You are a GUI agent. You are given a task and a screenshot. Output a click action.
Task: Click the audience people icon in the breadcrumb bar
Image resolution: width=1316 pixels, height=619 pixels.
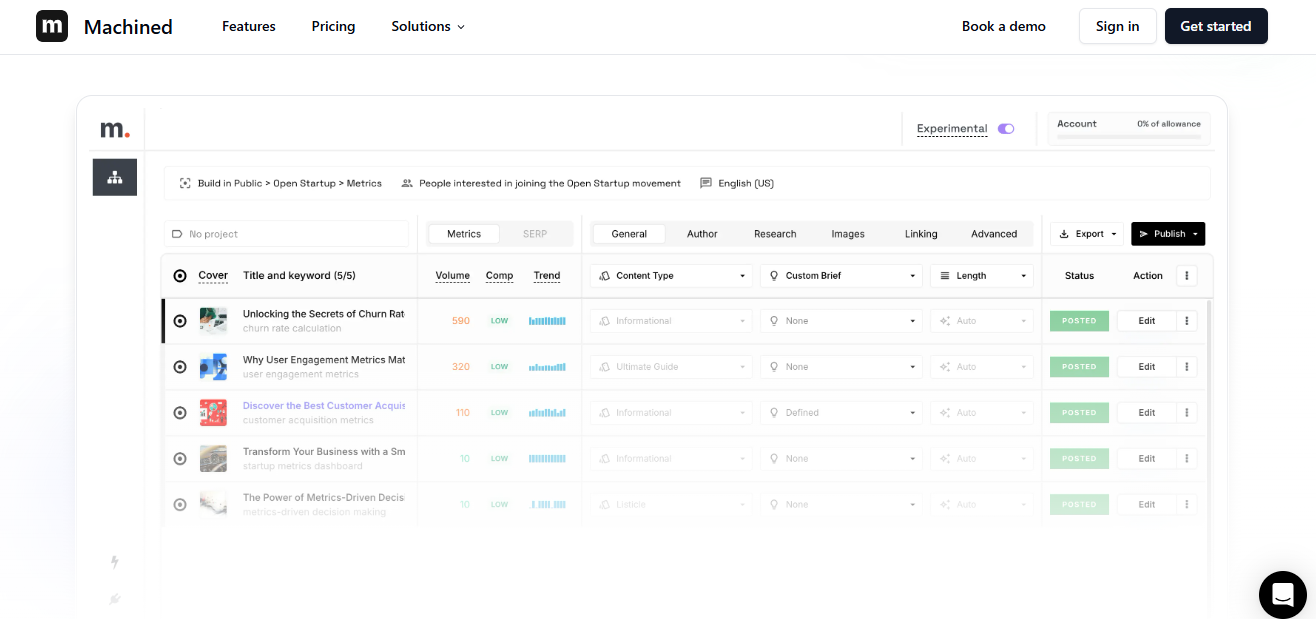click(407, 183)
